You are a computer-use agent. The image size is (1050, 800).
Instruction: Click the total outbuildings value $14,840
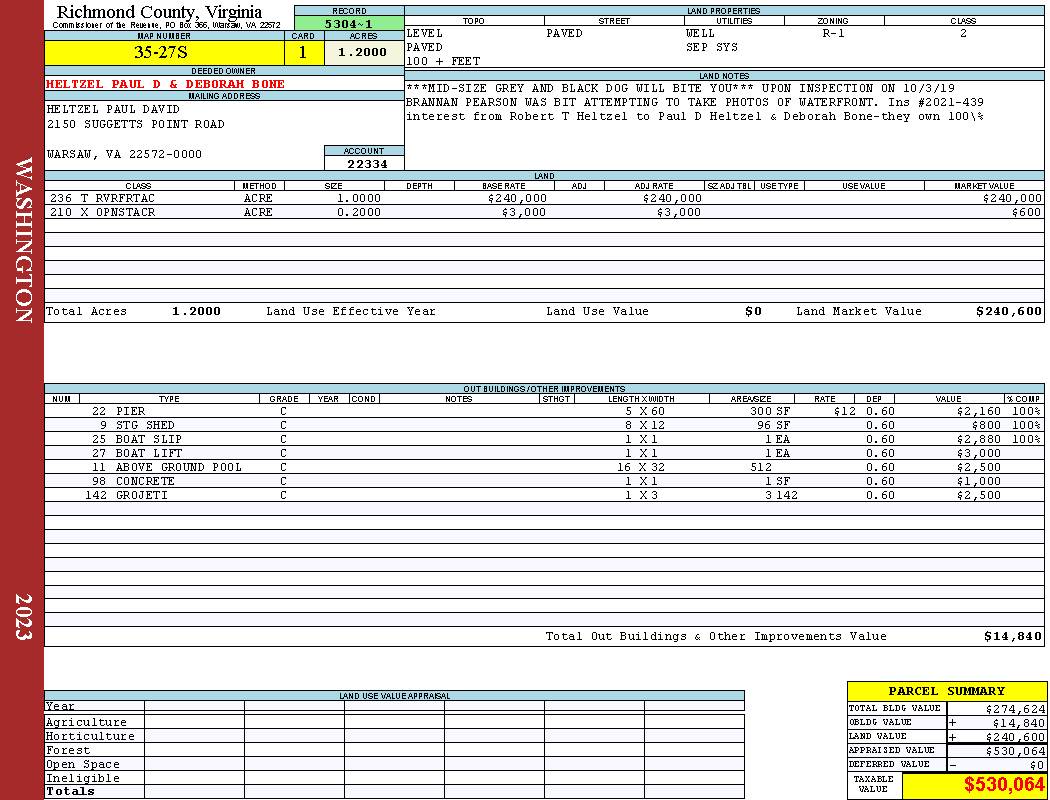[x=1012, y=637]
